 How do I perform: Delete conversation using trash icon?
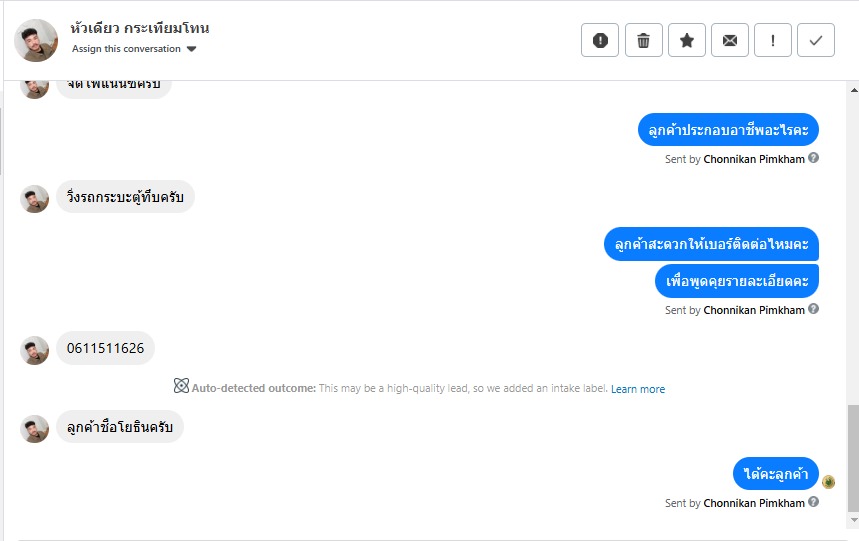(643, 40)
